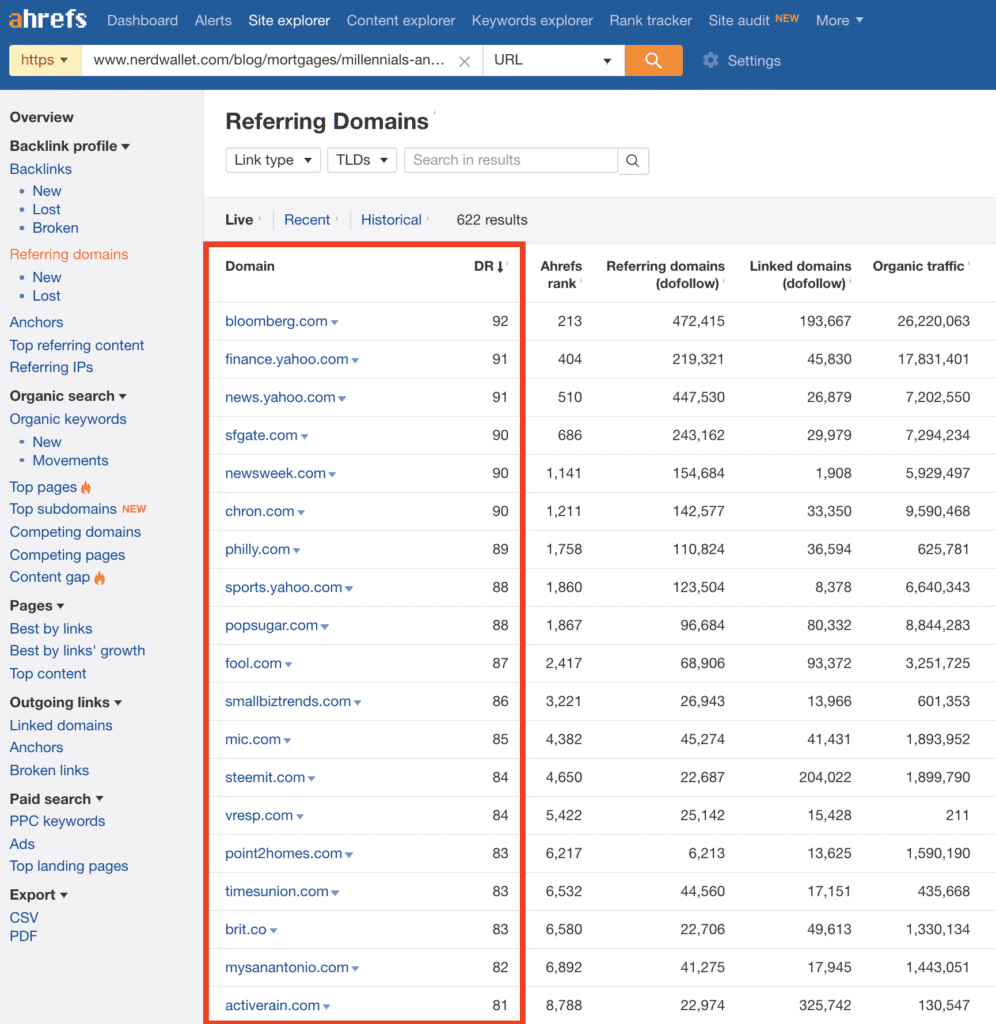Export as CSV from the sidebar
This screenshot has height=1024, width=996.
(24, 917)
